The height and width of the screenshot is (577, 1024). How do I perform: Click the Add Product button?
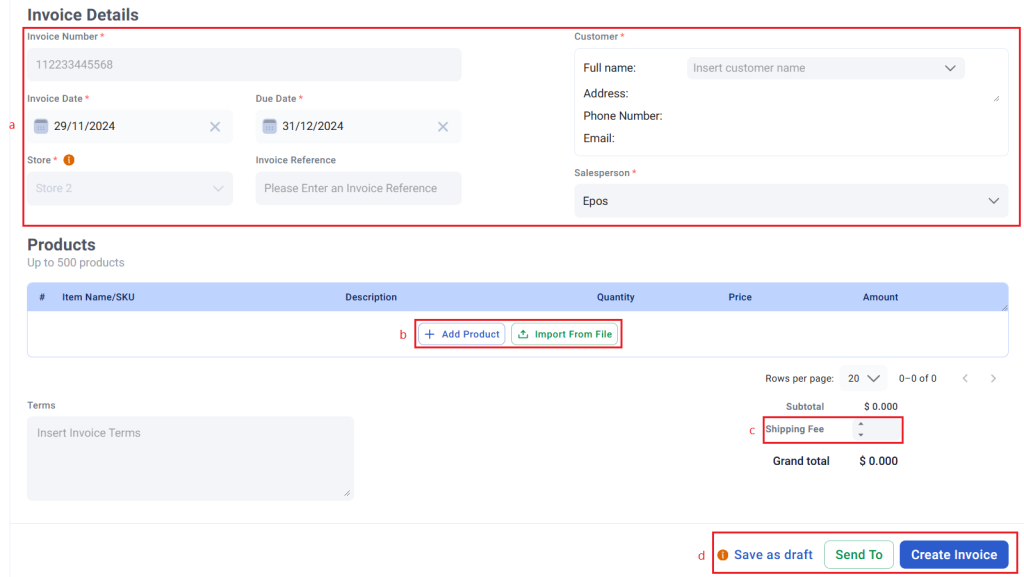point(462,334)
